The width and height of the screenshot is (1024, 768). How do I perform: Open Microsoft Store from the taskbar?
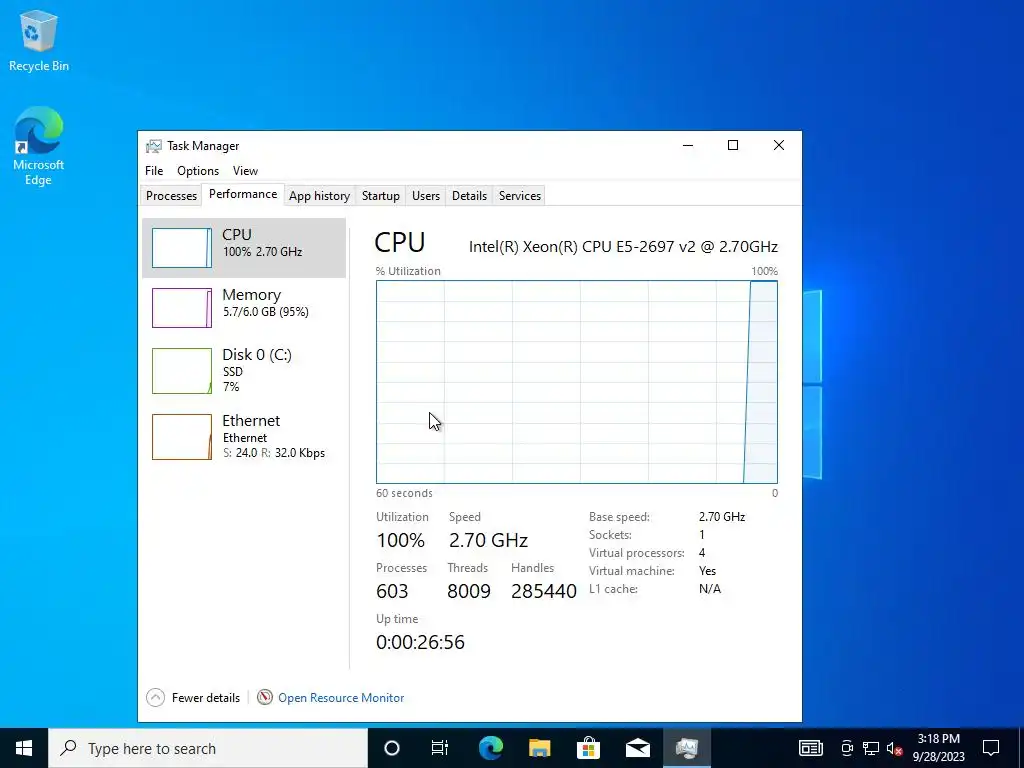tap(588, 748)
